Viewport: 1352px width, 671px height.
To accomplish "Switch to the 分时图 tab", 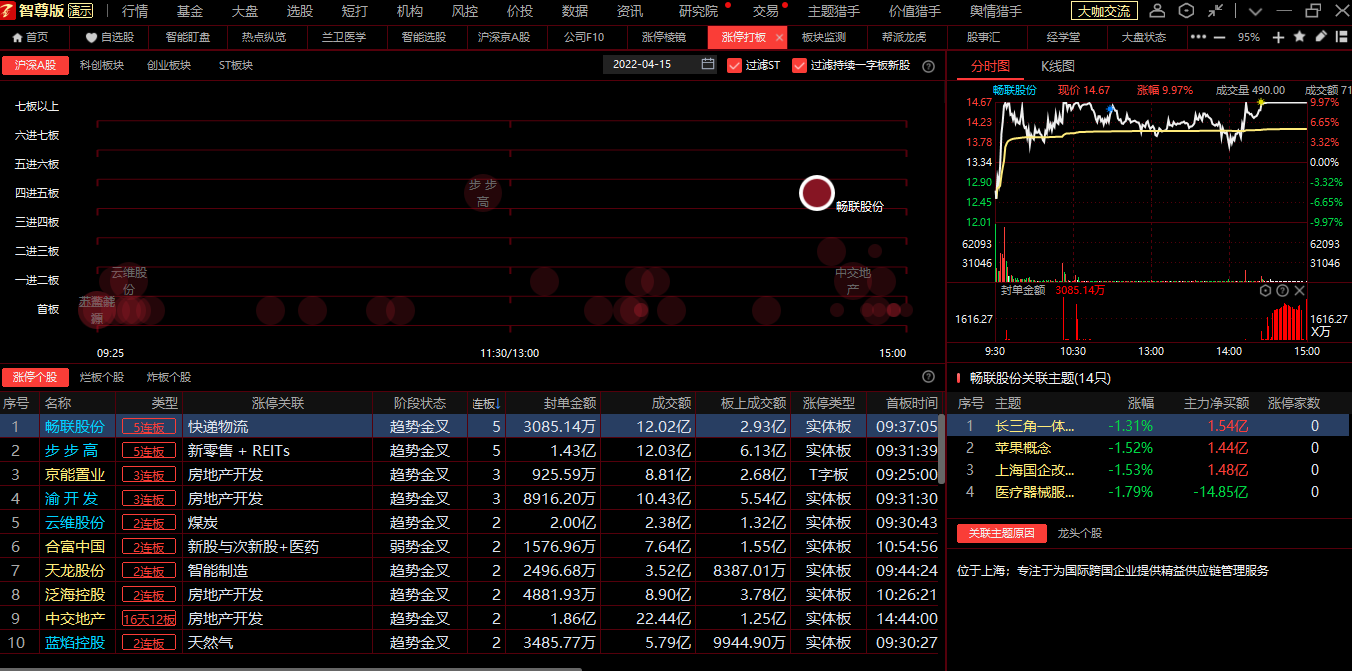I will pos(990,66).
